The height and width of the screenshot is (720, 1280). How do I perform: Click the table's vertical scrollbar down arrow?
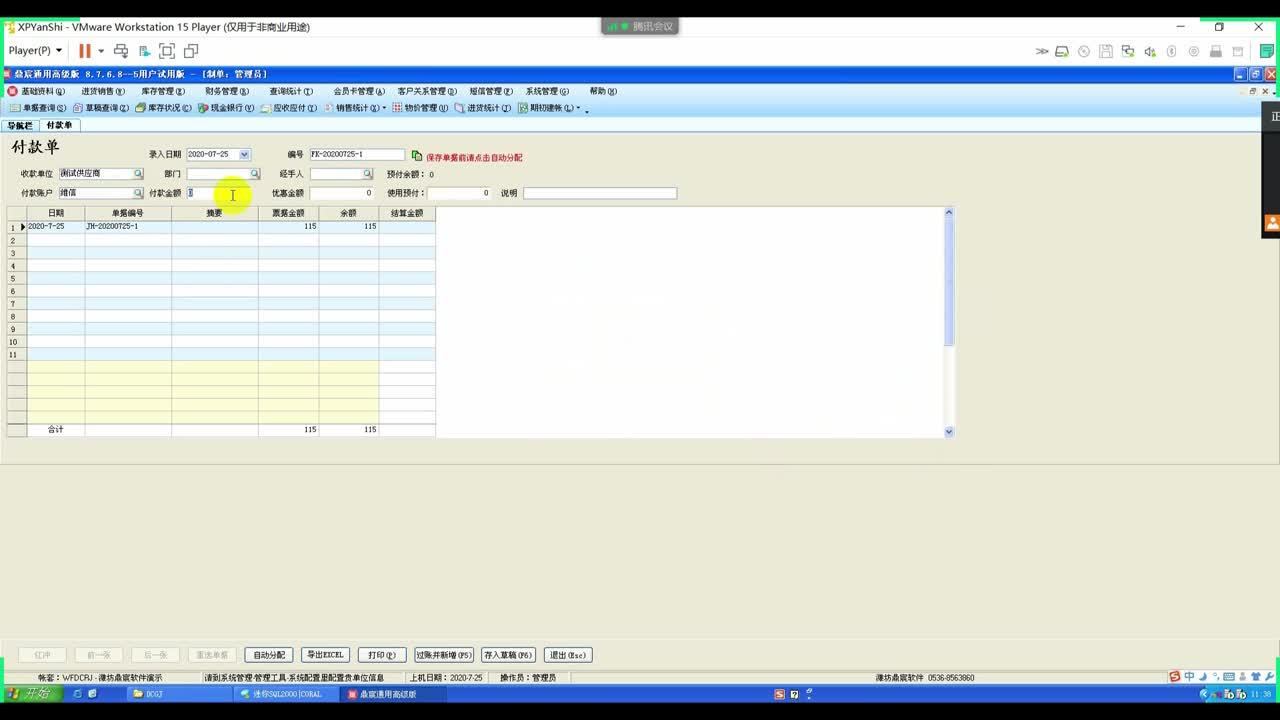pos(949,431)
